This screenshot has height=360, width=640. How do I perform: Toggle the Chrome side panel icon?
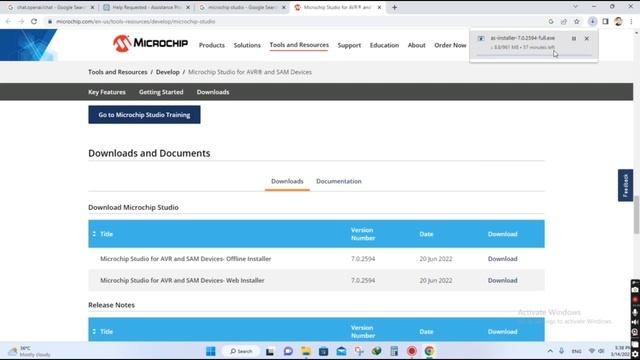605,21
